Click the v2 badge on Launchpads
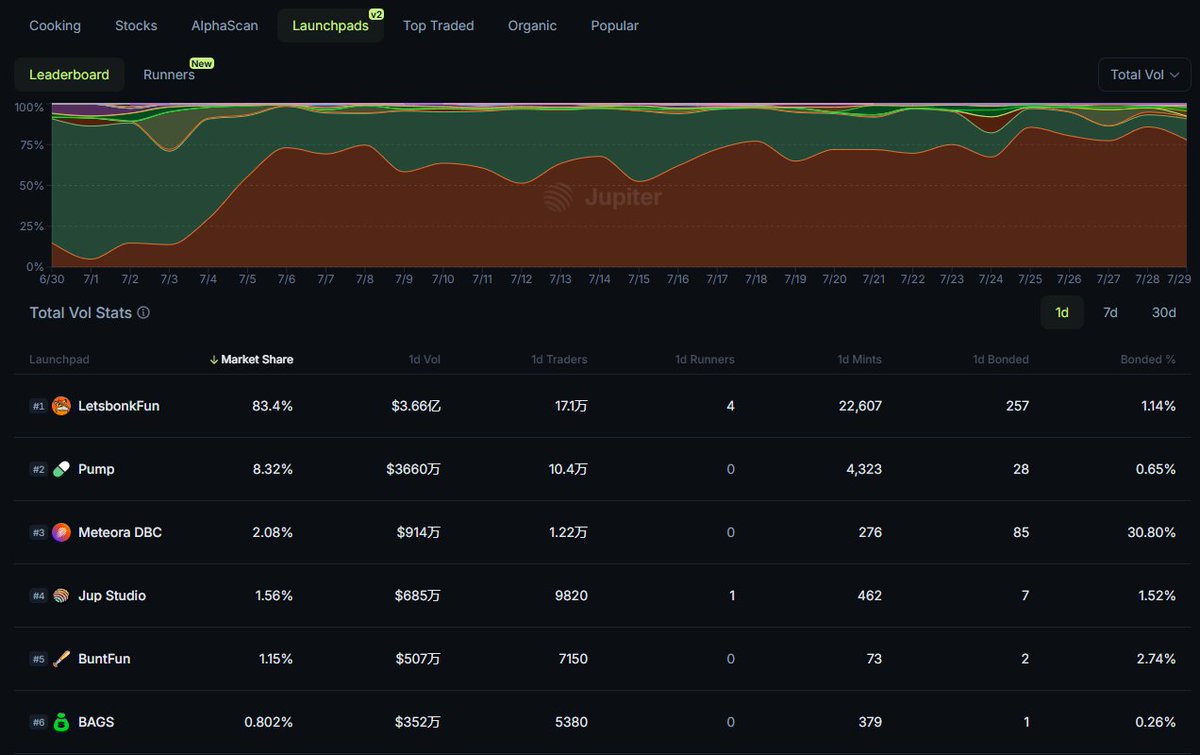 point(375,15)
